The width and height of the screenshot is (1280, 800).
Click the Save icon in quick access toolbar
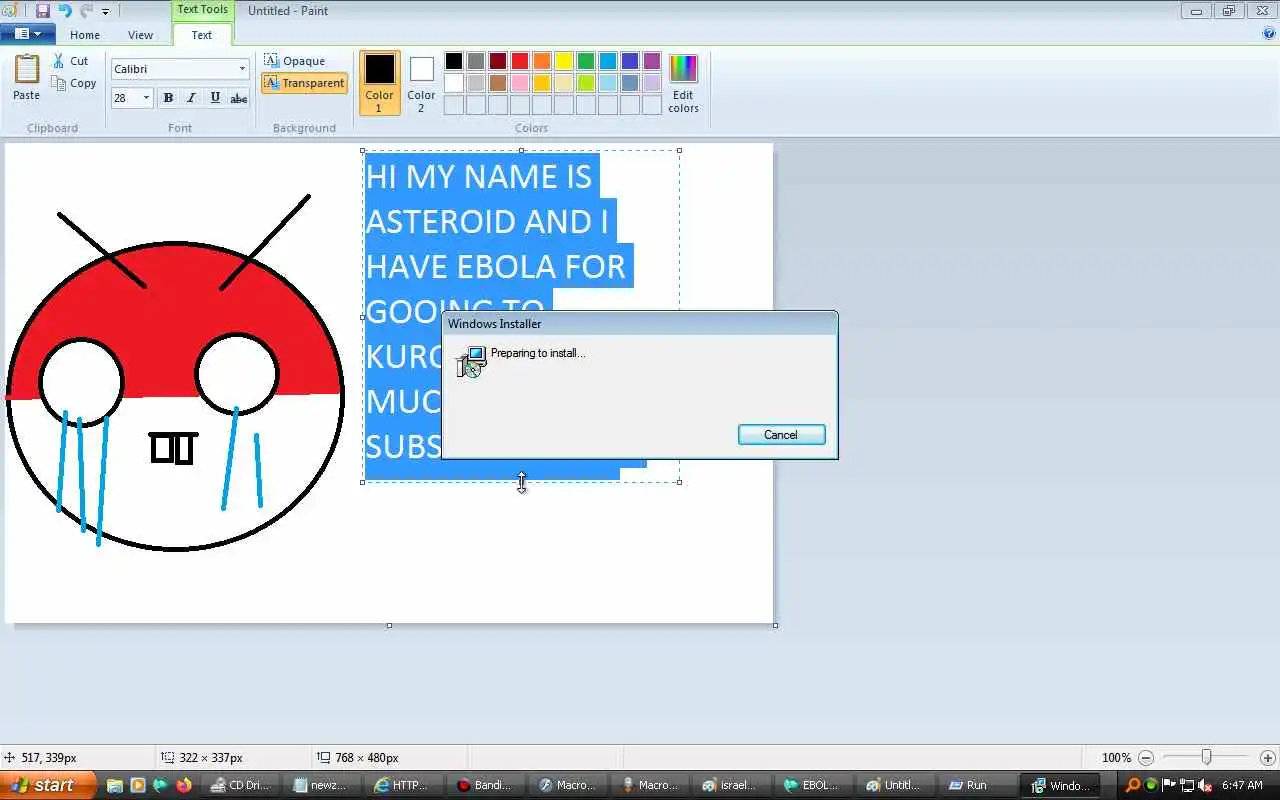tap(43, 11)
